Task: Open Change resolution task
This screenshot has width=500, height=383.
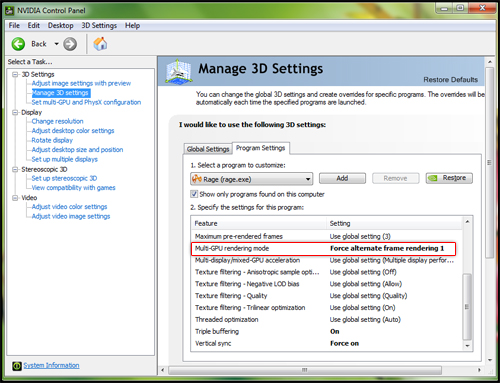Action: [x=57, y=121]
